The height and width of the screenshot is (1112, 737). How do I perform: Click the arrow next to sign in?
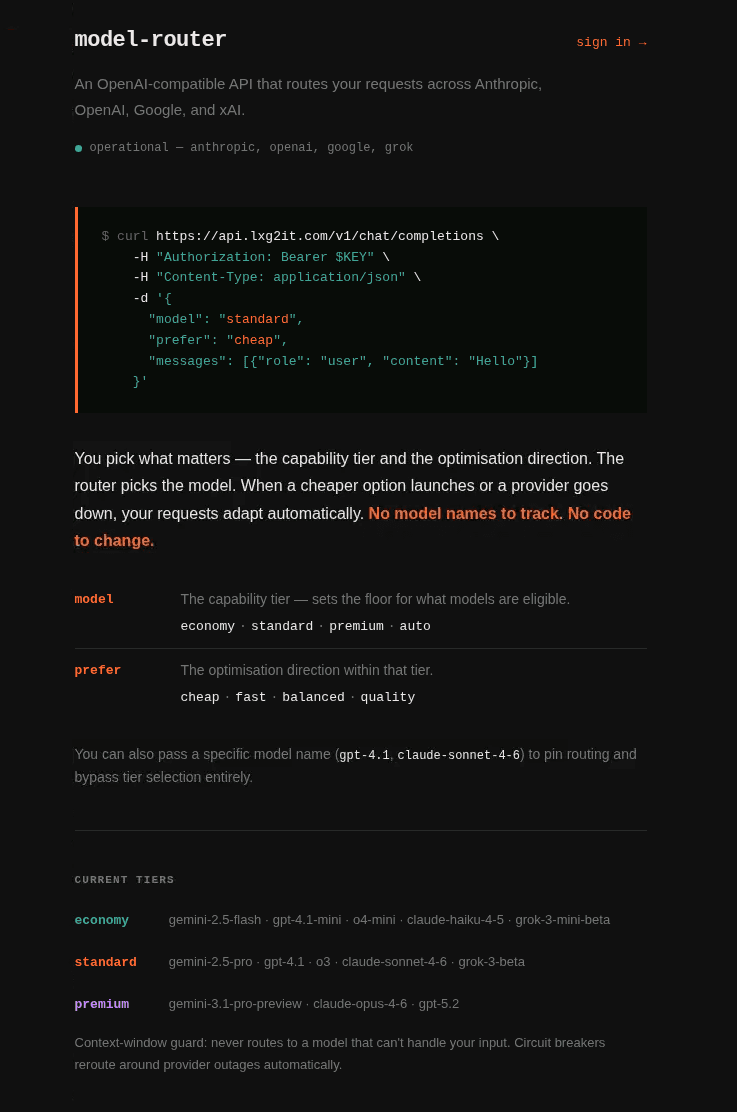coord(642,42)
